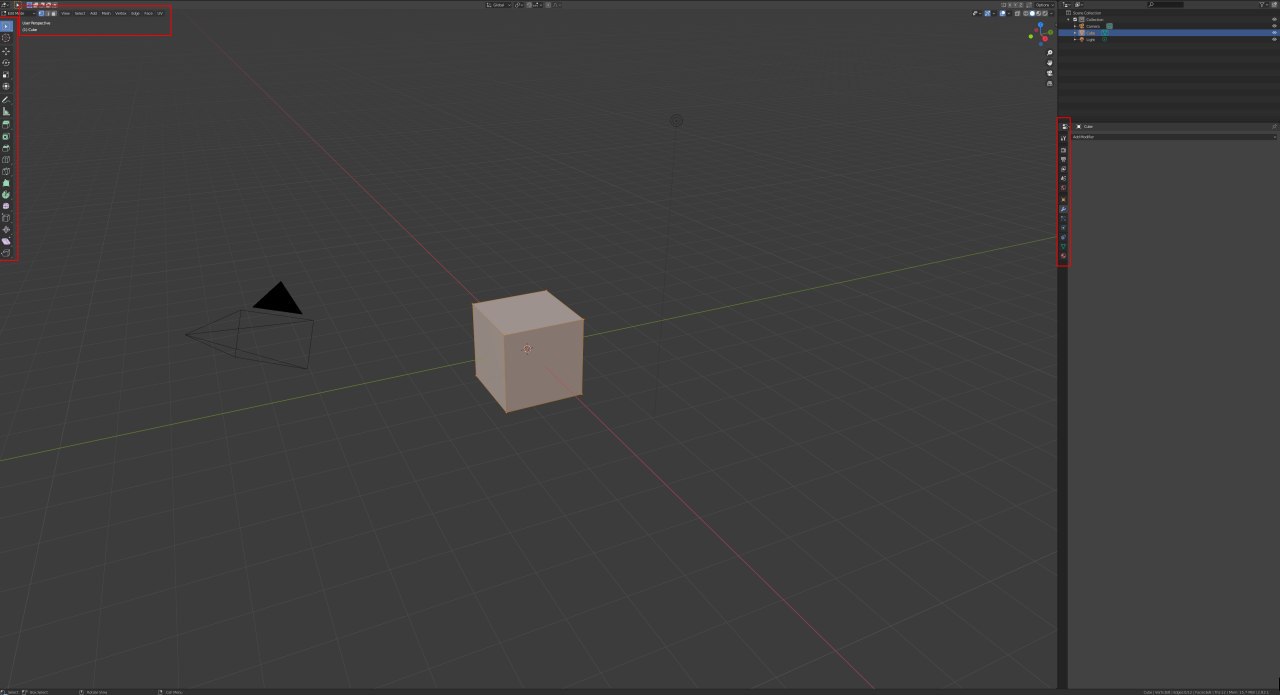
Task: Switch to wireframe viewport shading
Action: (x=1026, y=13)
